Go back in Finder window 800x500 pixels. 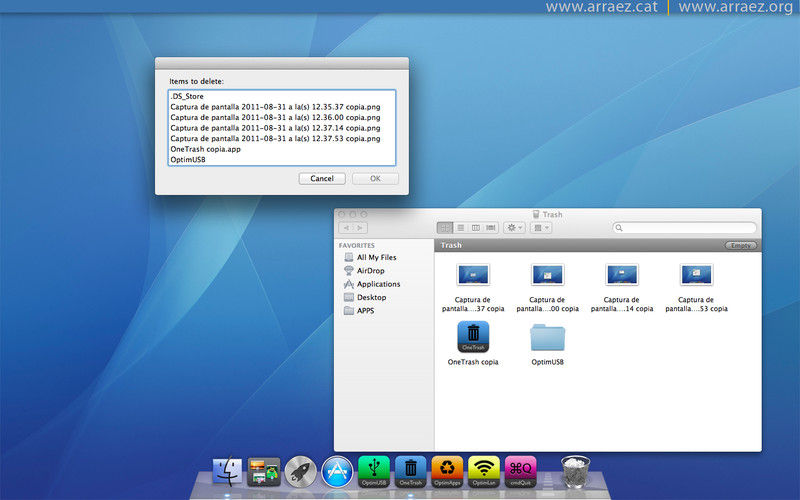point(346,228)
